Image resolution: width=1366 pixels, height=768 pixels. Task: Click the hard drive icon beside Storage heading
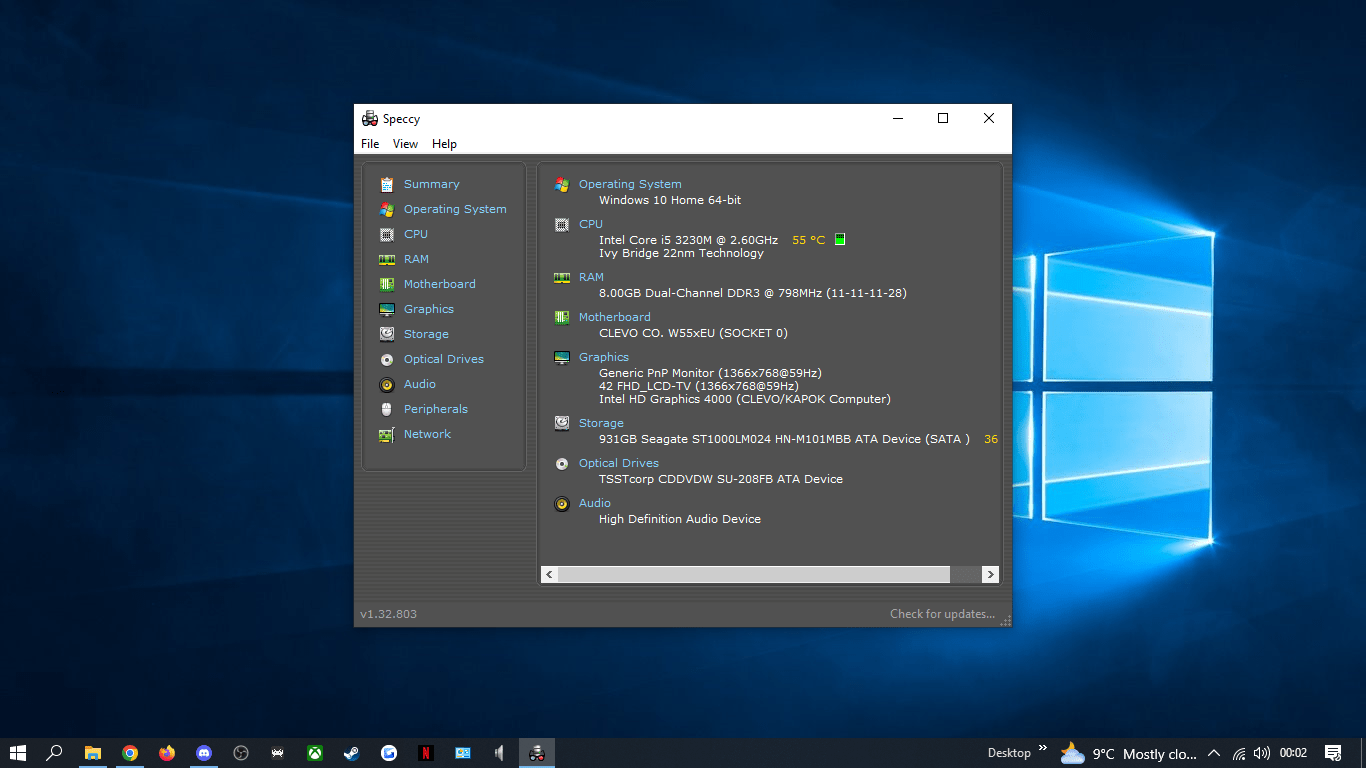(x=562, y=423)
